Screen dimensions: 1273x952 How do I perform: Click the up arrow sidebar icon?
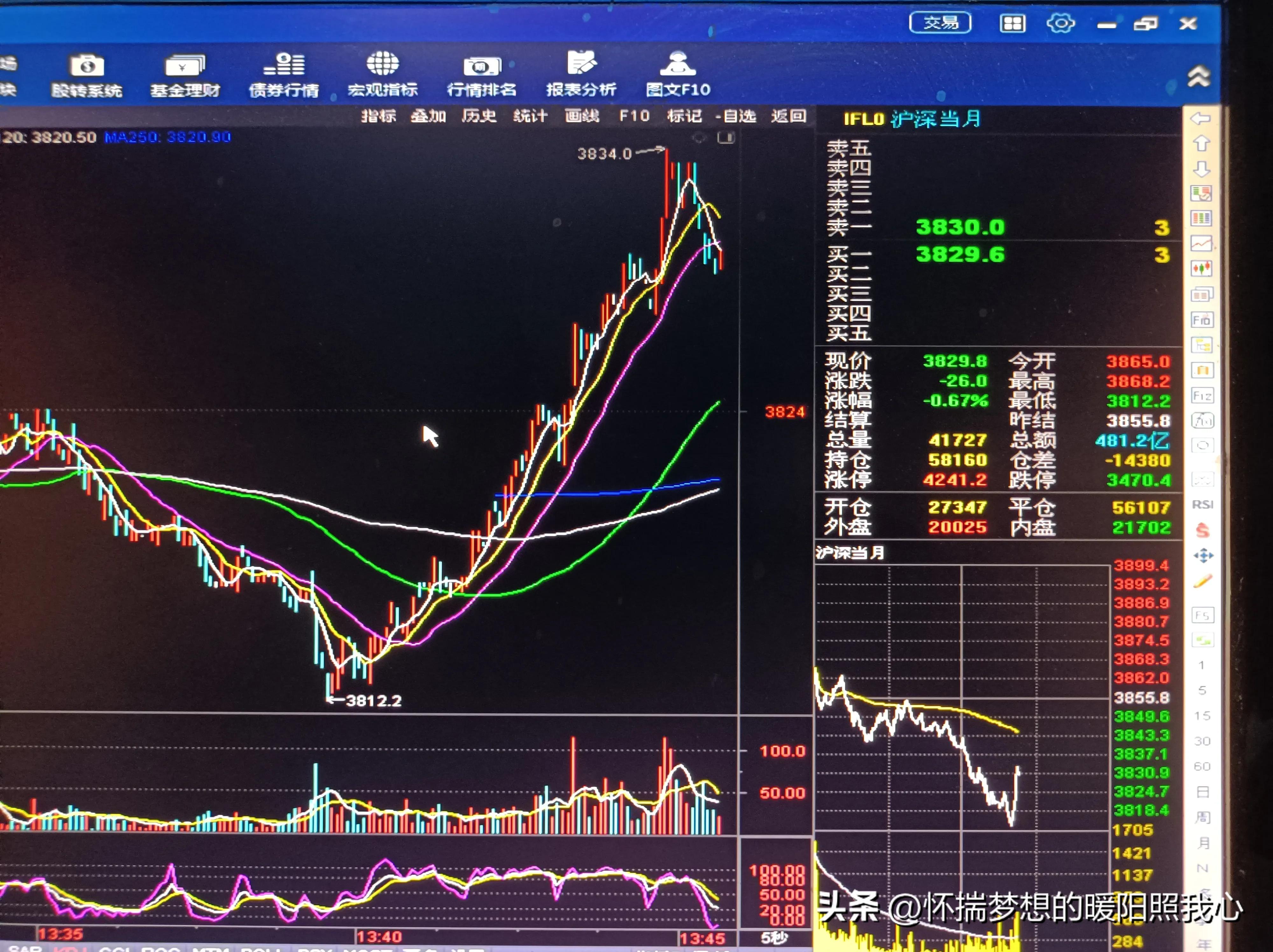tap(1201, 143)
